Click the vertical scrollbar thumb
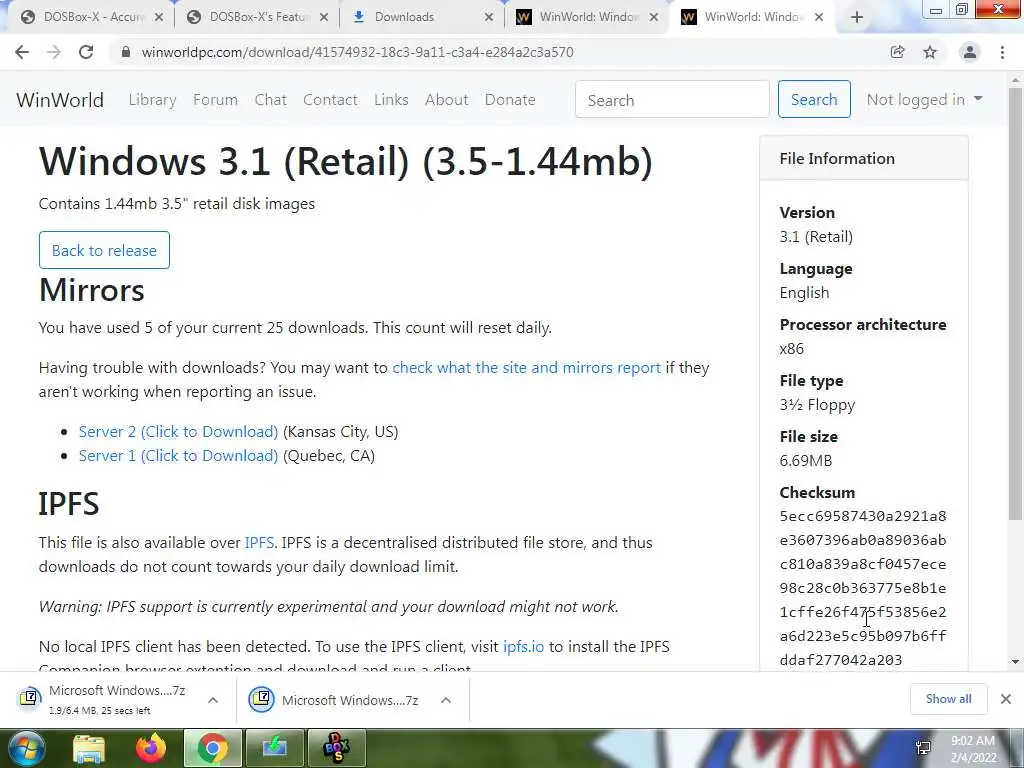1024x768 pixels. click(1015, 304)
